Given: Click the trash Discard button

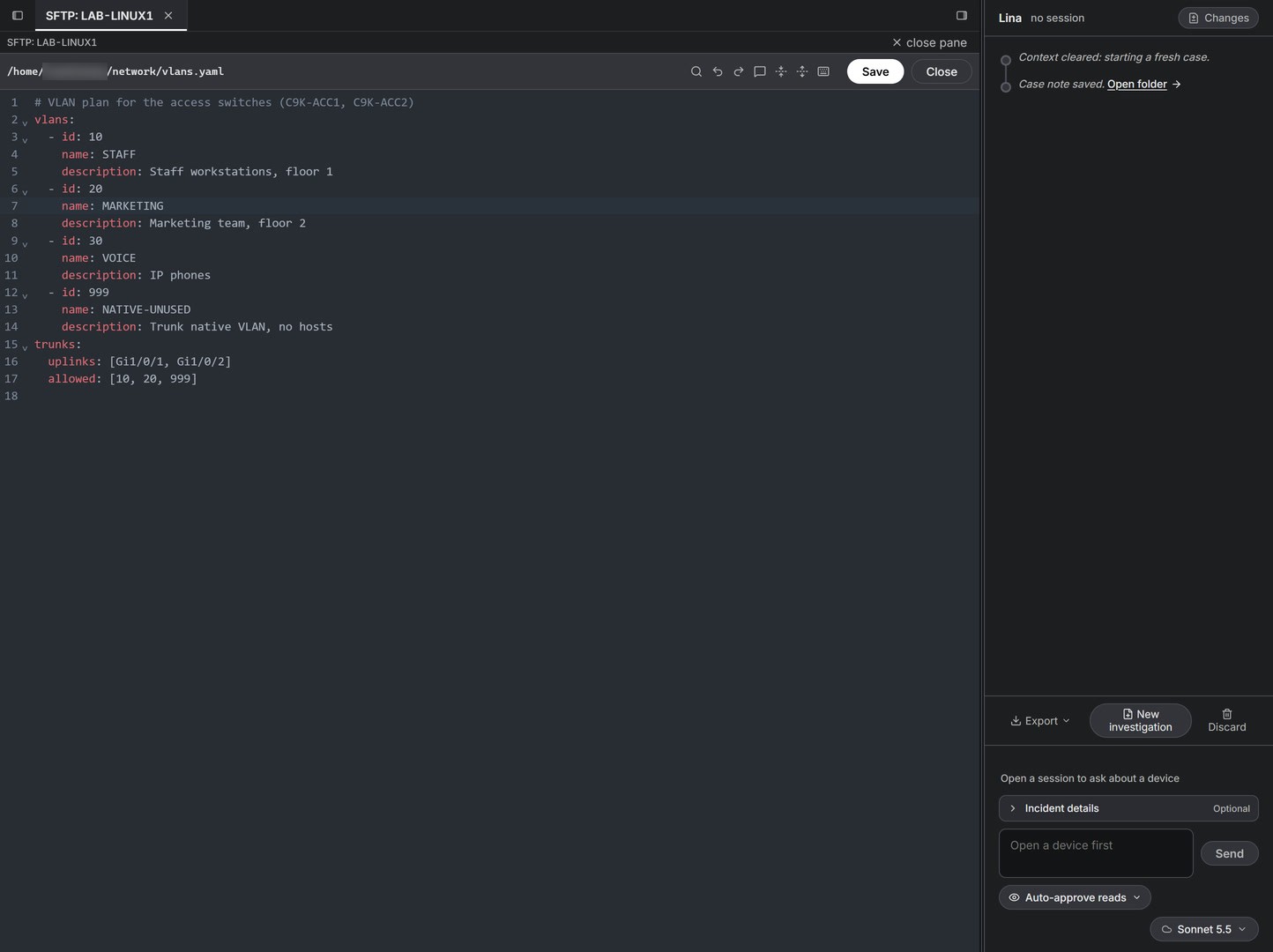Looking at the screenshot, I should point(1227,720).
